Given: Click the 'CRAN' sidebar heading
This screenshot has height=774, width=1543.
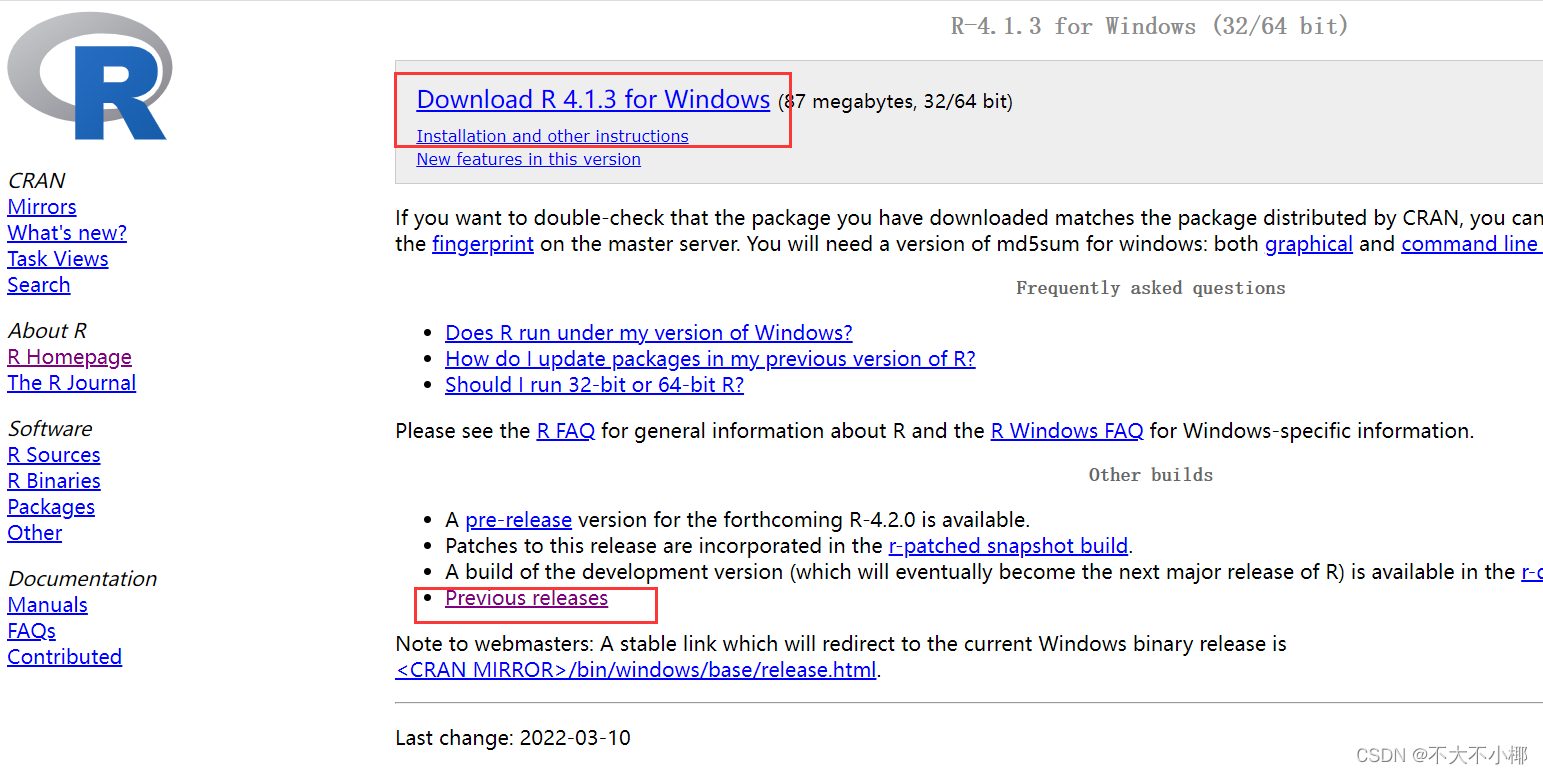Looking at the screenshot, I should [x=36, y=181].
